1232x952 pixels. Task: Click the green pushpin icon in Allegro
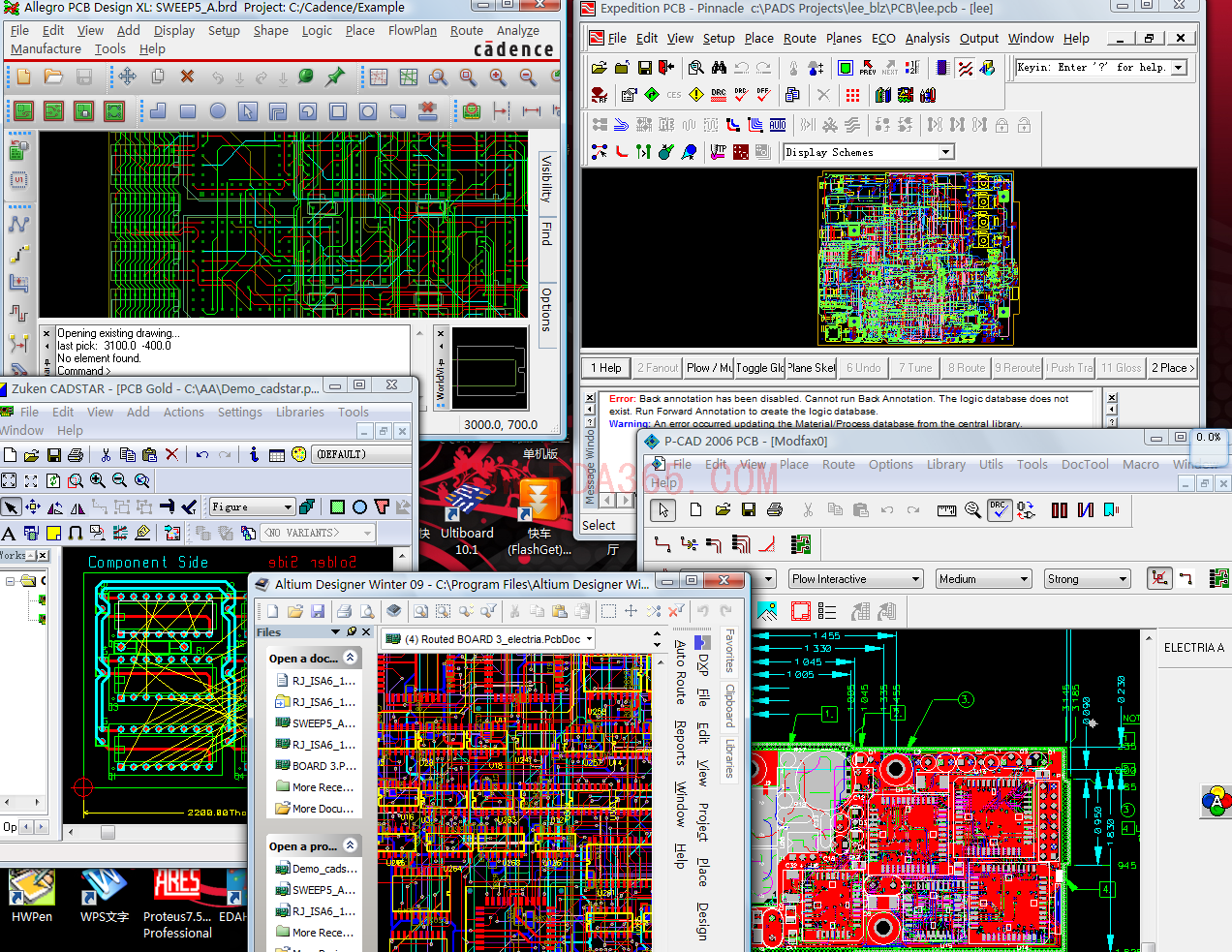pyautogui.click(x=335, y=77)
